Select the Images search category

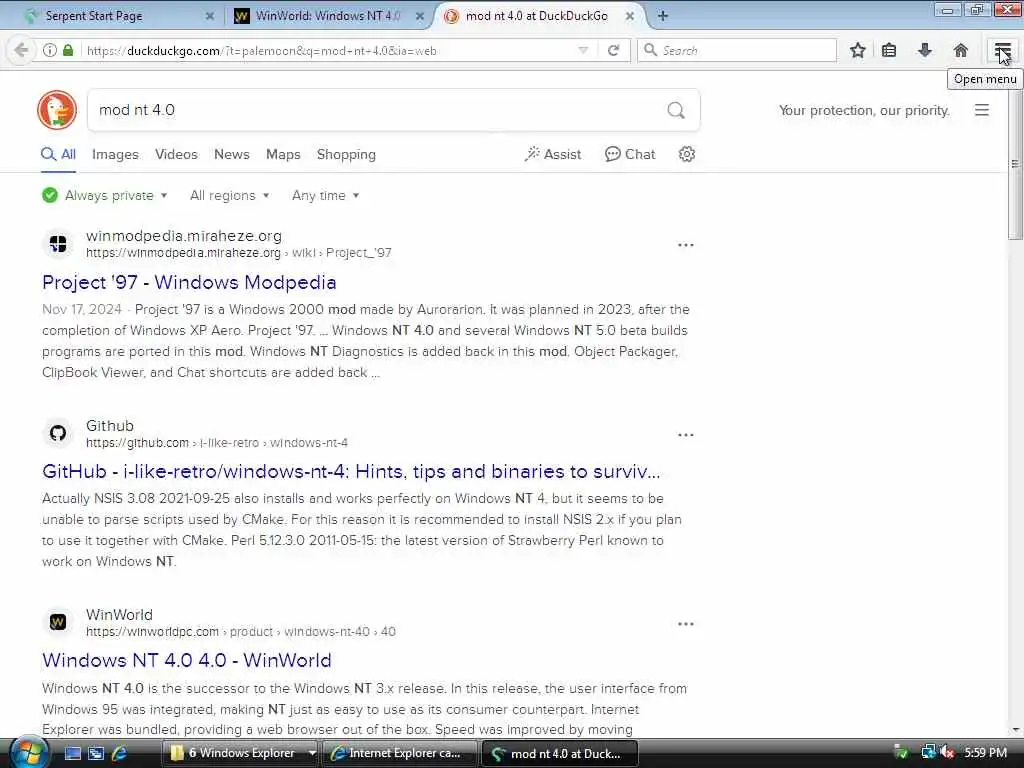(115, 155)
